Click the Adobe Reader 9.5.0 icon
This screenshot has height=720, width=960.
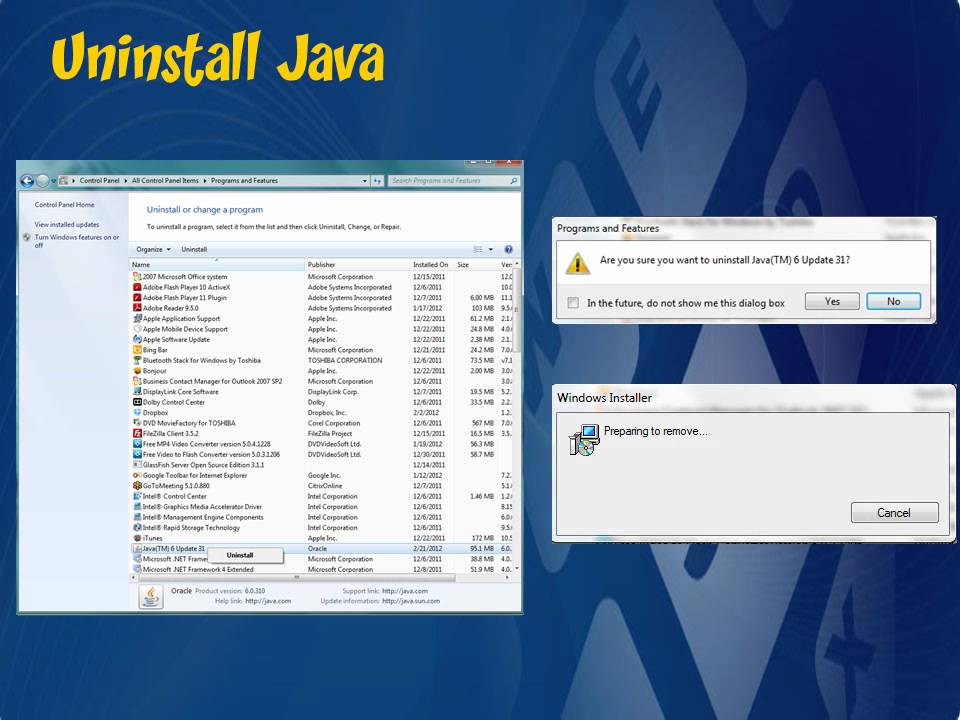(x=137, y=308)
